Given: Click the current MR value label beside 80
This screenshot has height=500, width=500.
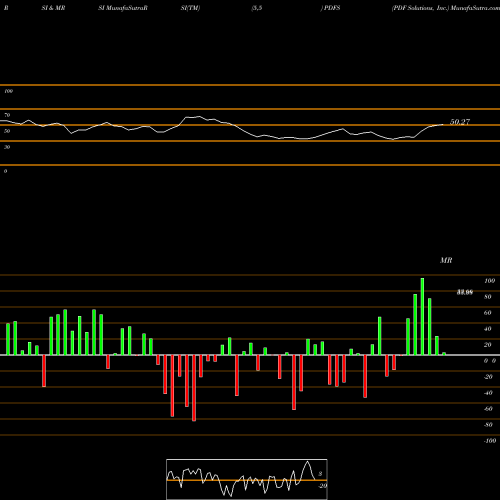Looking at the screenshot, I should point(465,292).
